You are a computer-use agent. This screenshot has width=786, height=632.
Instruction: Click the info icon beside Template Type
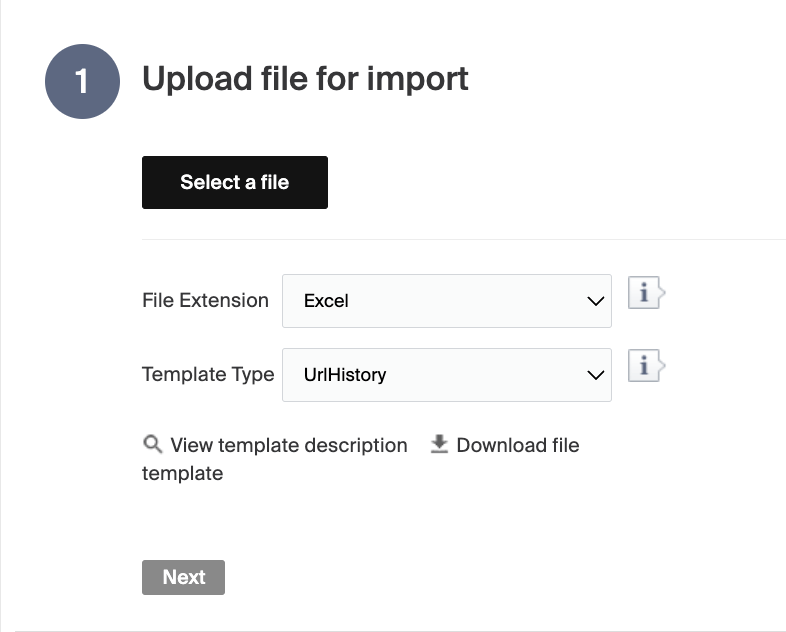(x=645, y=368)
